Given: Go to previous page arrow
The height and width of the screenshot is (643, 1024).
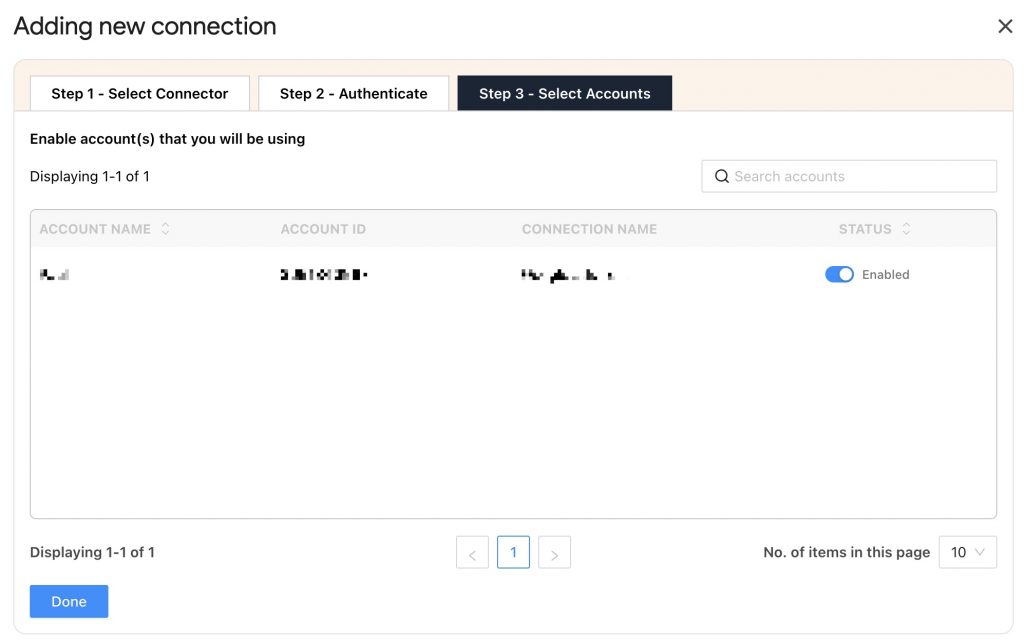Looking at the screenshot, I should pyautogui.click(x=472, y=552).
